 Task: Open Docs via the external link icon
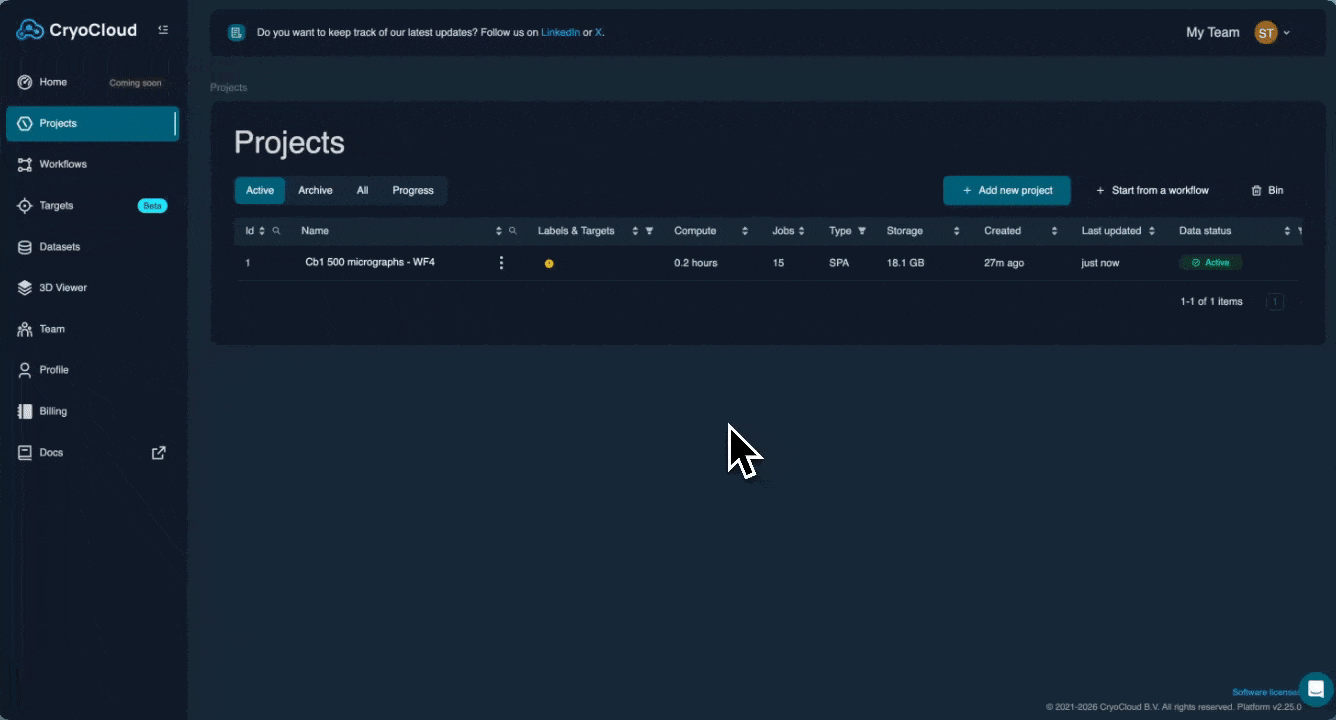(x=158, y=452)
